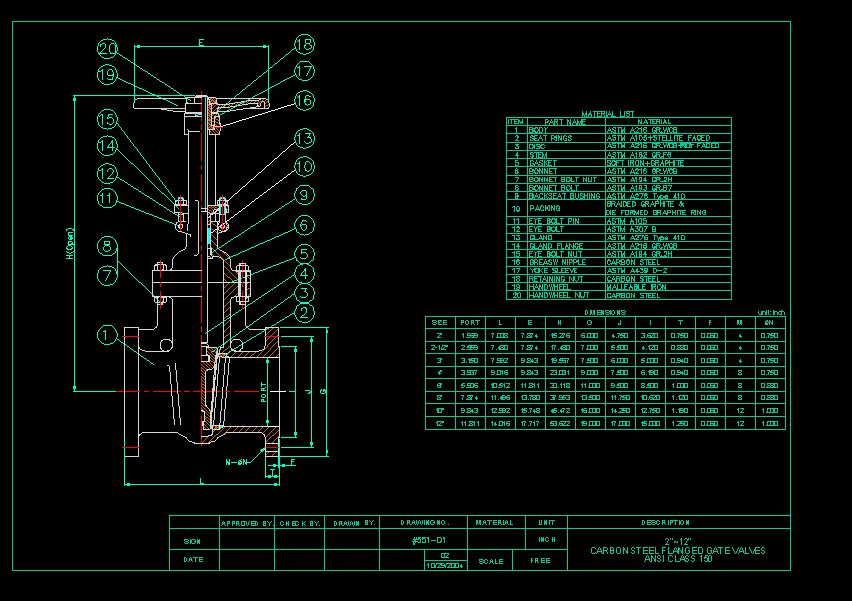Click the 'SCALE' label in title block

tap(491, 561)
